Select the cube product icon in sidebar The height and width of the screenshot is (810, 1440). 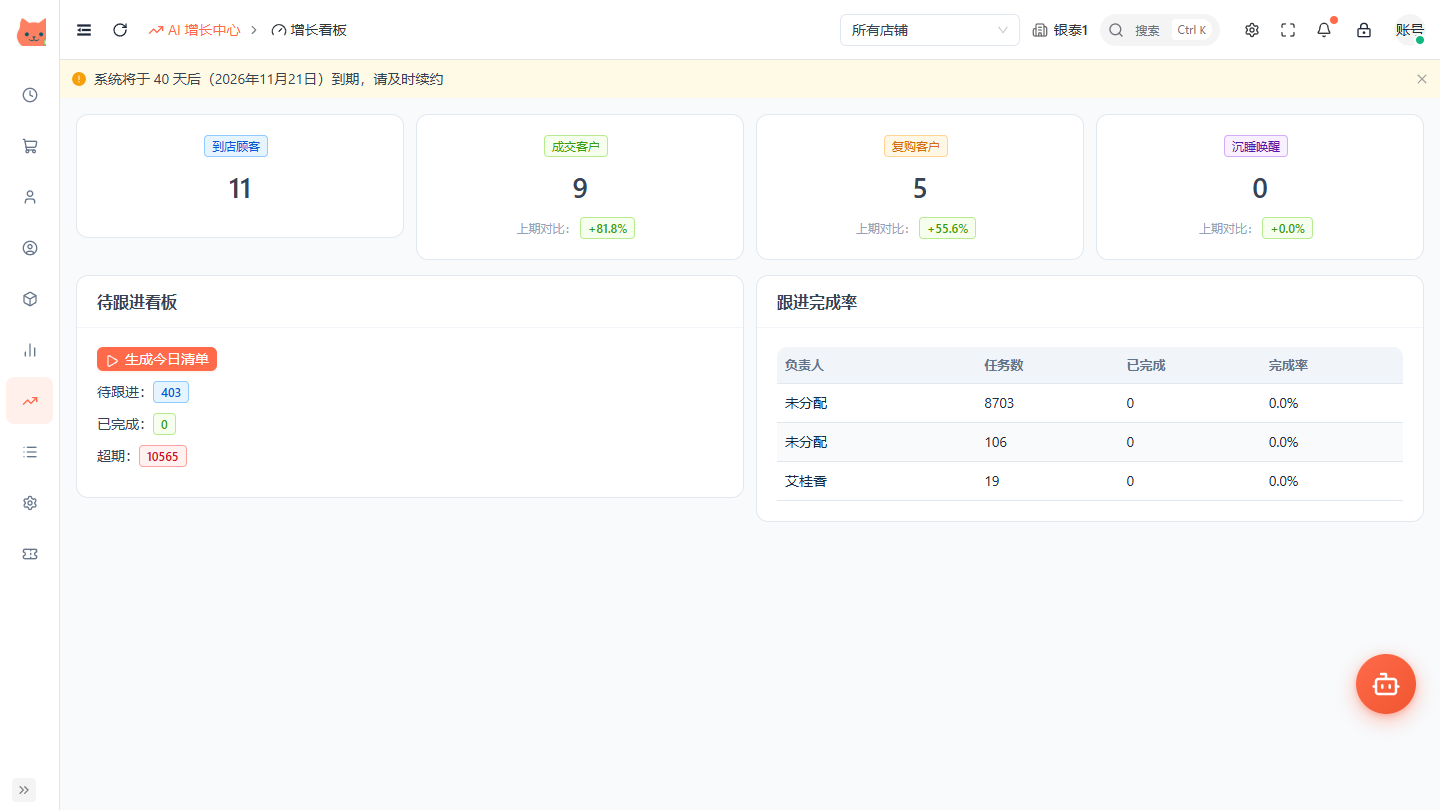(30, 299)
